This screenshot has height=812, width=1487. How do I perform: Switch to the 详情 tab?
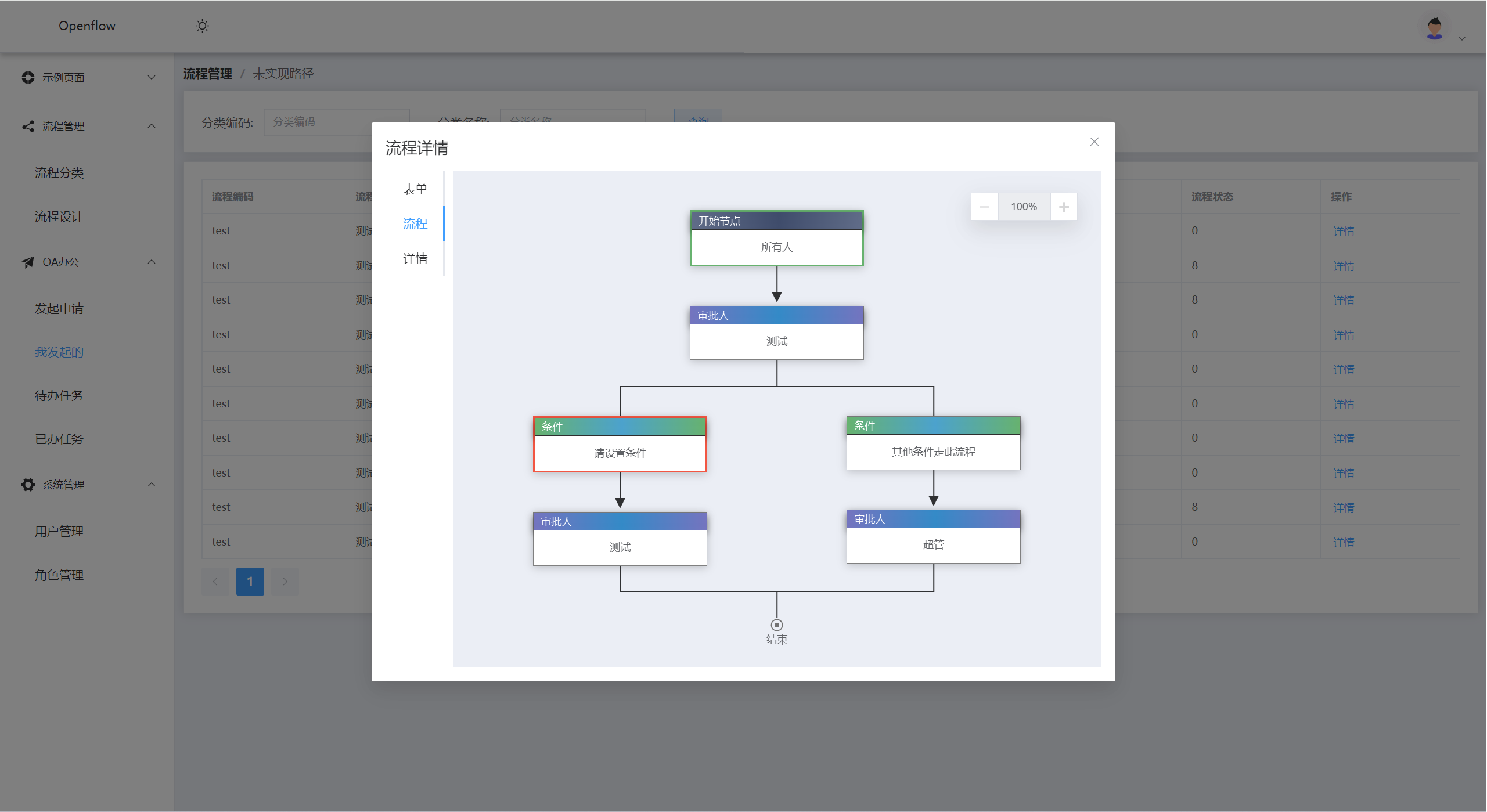pos(415,259)
